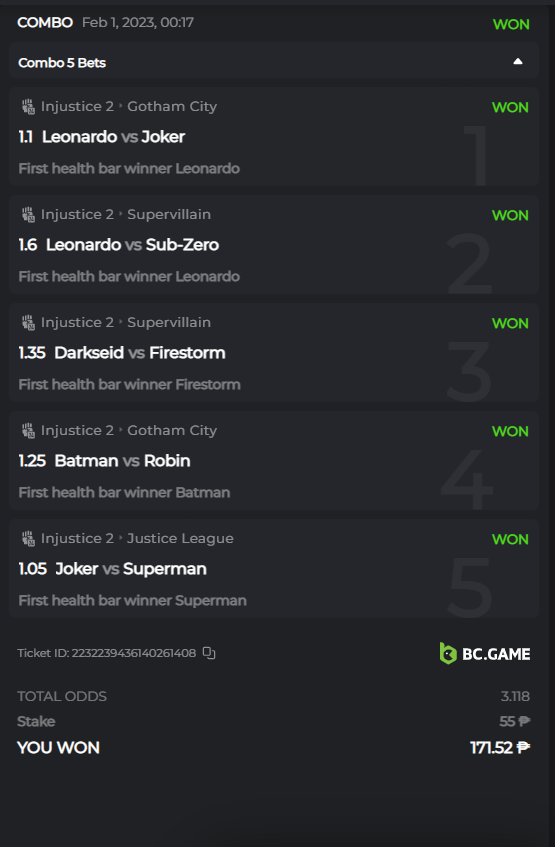This screenshot has height=847, width=555.
Task: Click the game icon on Joker vs Superman bet
Action: [x=28, y=539]
